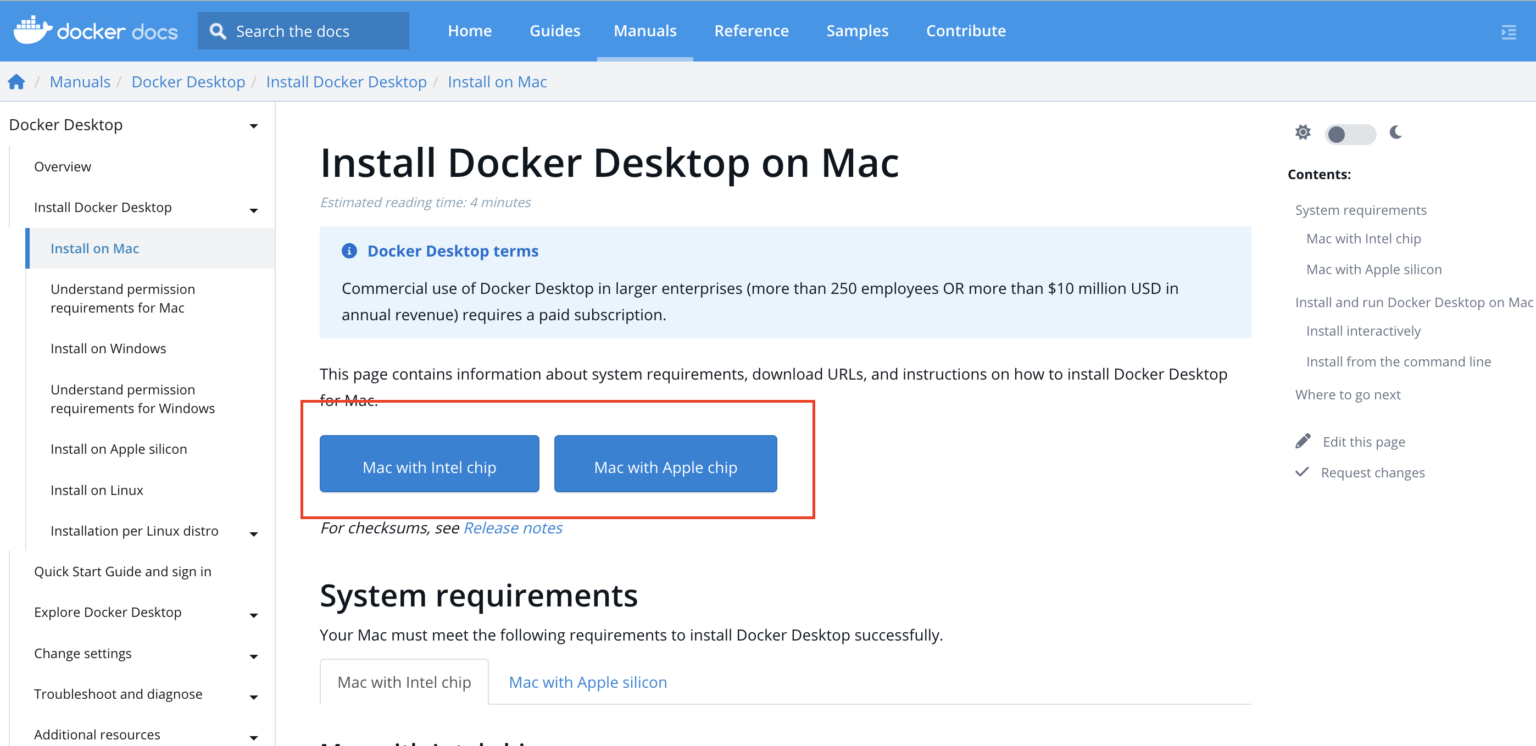Click the sidebar collapse icon at top right

point(1508,32)
